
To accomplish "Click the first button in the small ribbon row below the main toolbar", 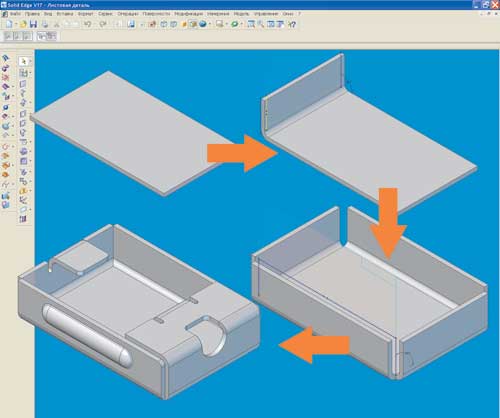I will 8,36.
